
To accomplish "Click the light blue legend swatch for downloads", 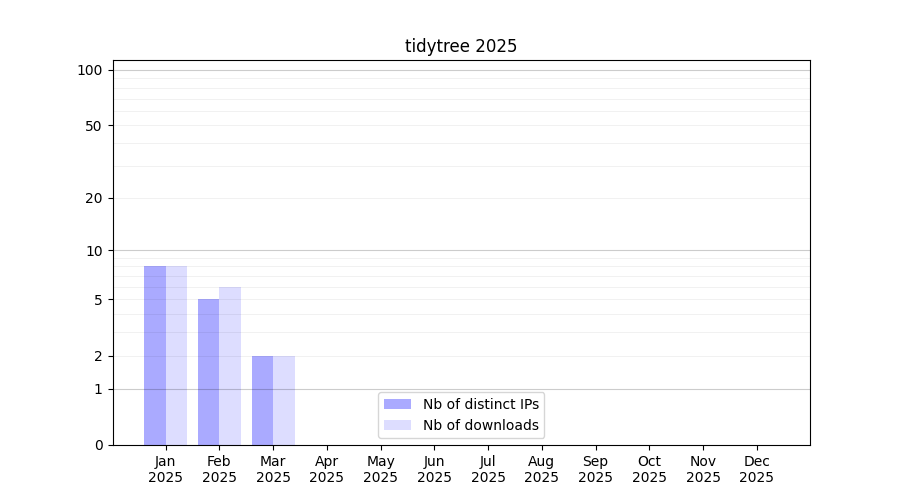I will point(397,425).
